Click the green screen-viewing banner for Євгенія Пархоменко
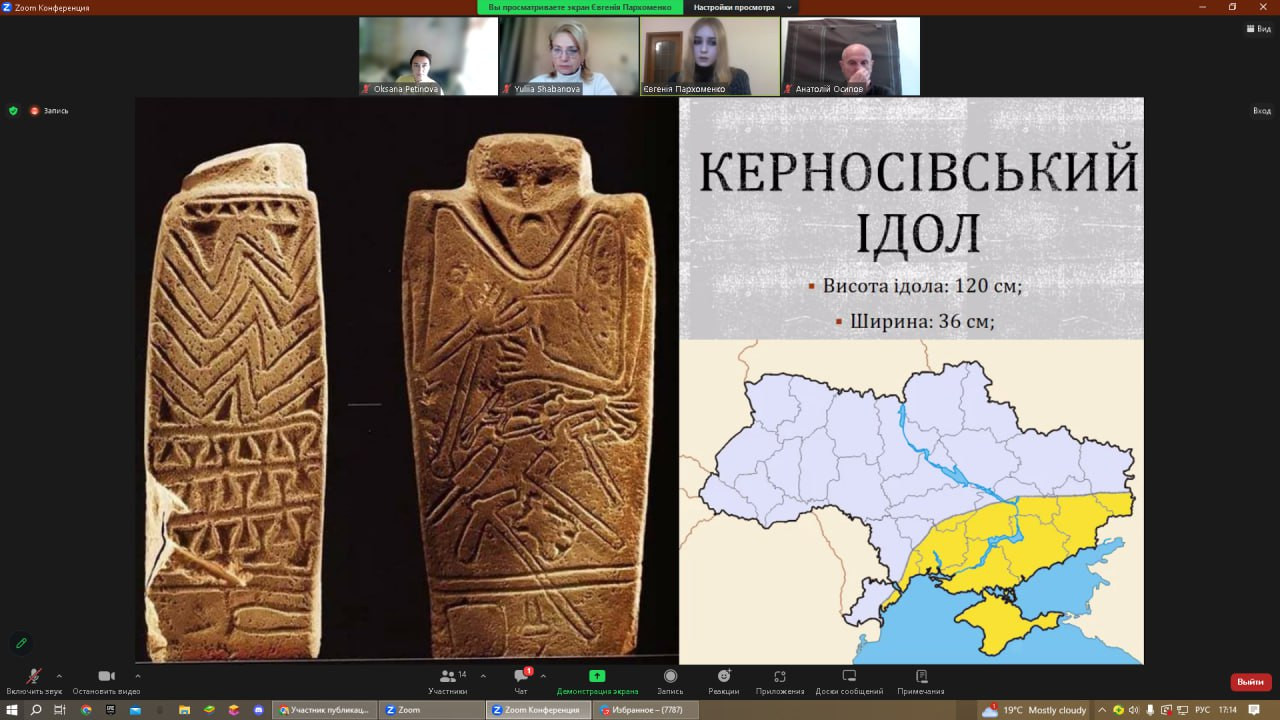Screen dimensions: 1280x720 click(580, 7)
